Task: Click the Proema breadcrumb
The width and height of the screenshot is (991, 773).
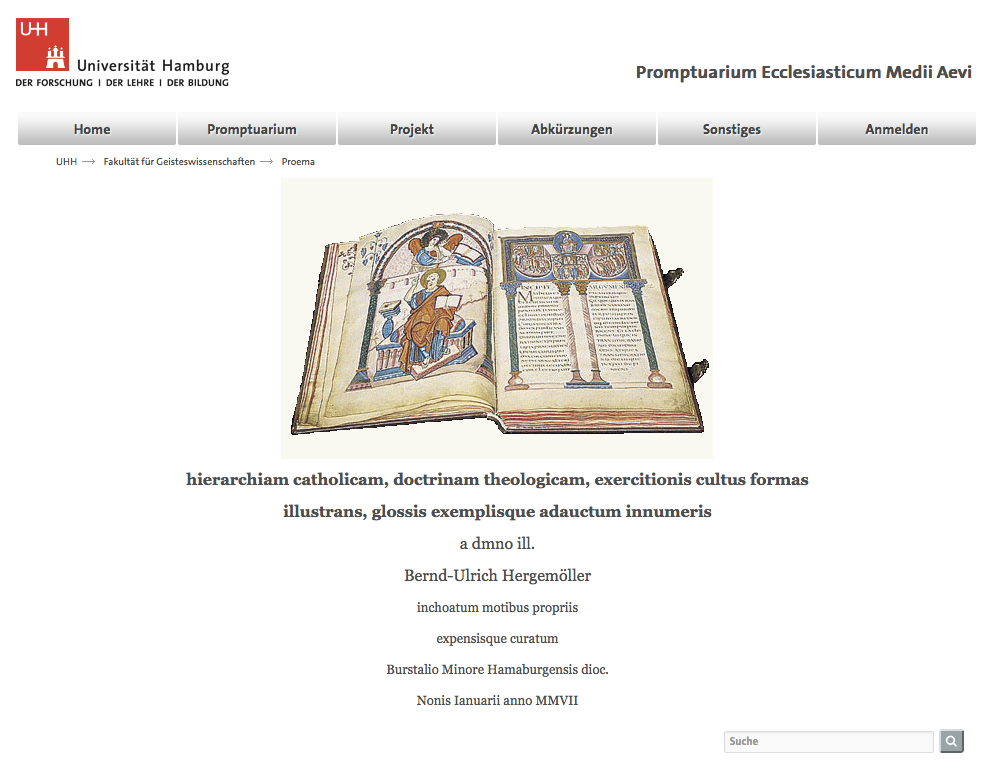Action: click(298, 162)
